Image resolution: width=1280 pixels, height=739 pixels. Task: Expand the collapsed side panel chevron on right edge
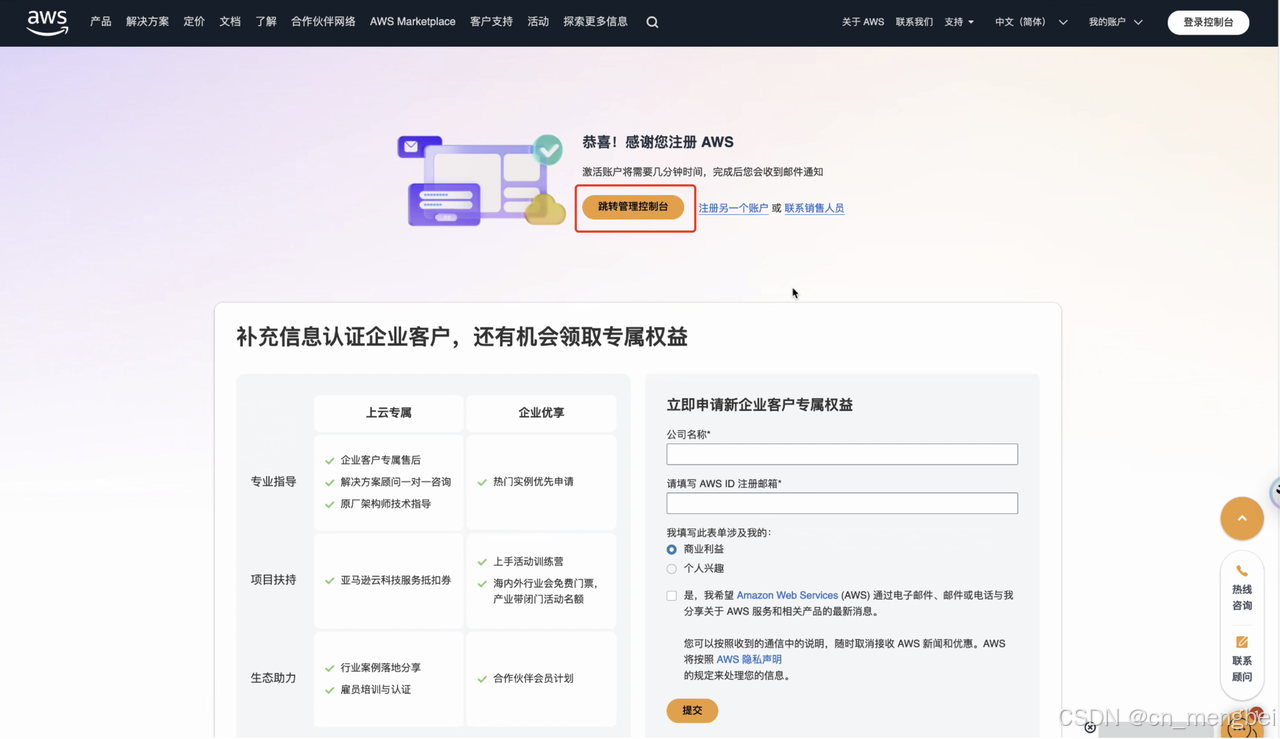[x=1275, y=492]
